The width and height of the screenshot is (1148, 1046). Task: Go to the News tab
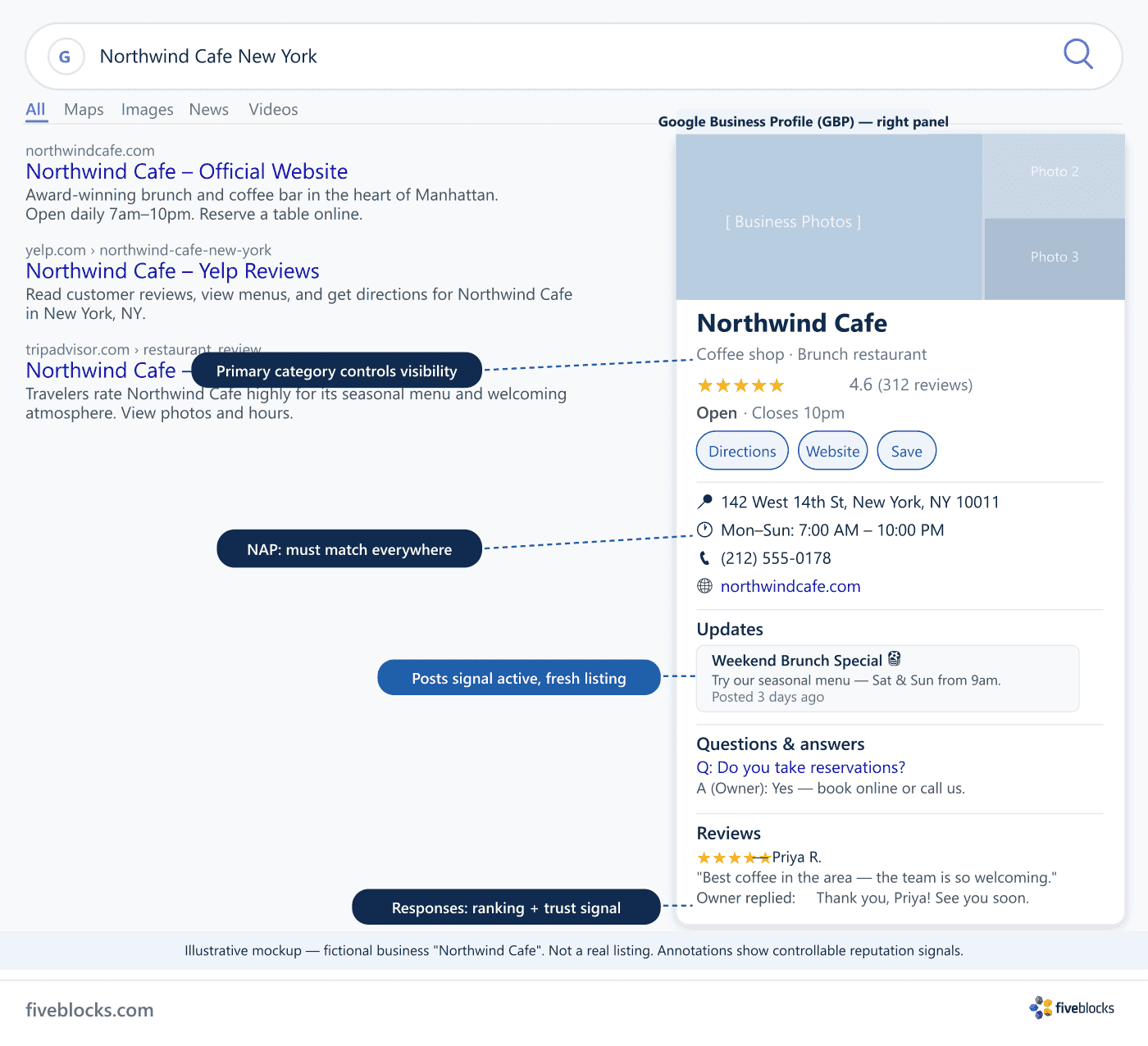tap(209, 110)
